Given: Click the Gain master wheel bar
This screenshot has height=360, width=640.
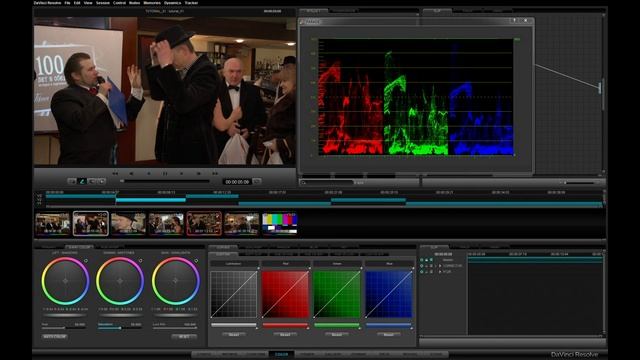Looking at the screenshot, I should (x=176, y=315).
